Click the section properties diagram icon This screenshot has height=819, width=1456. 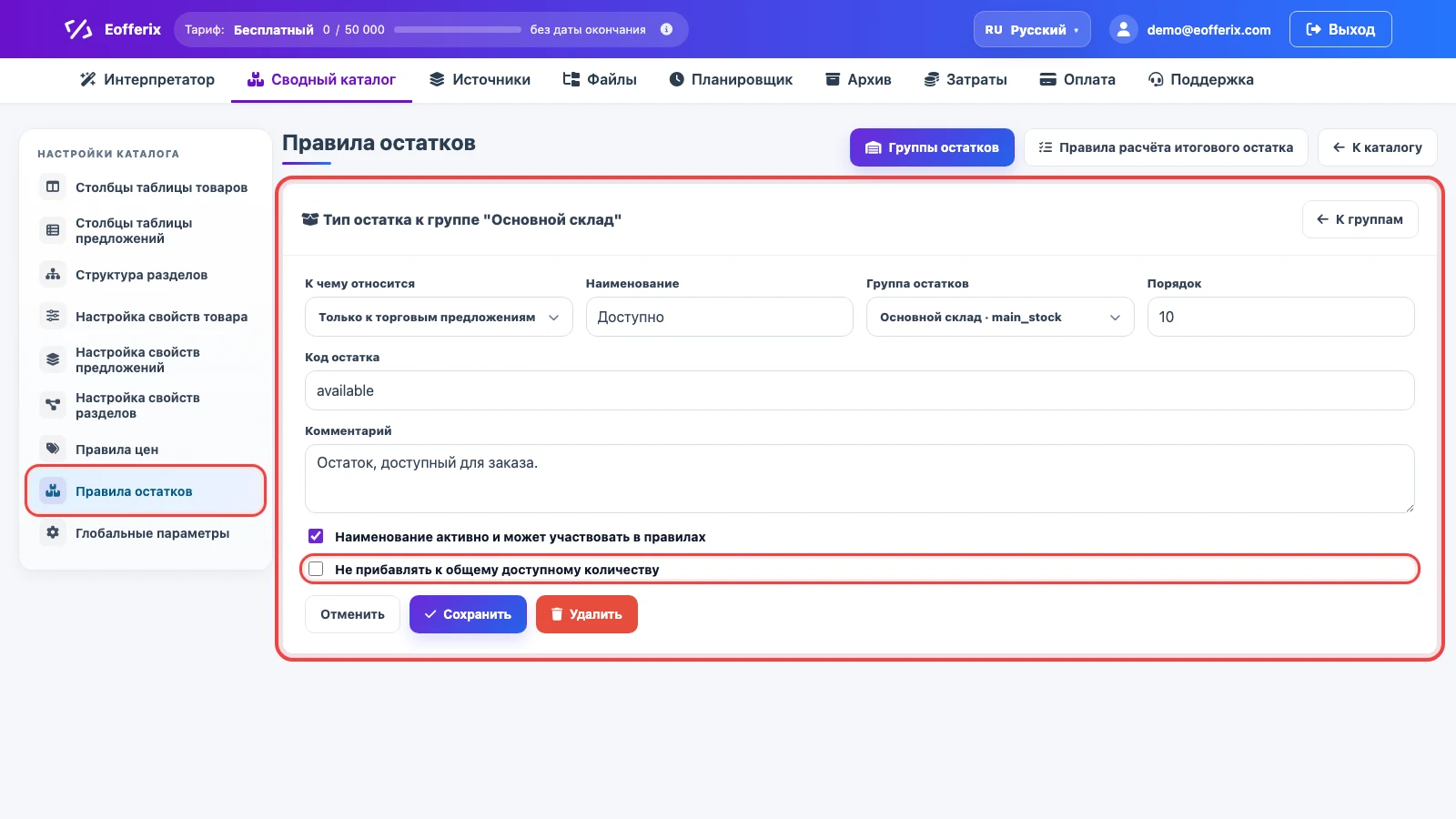53,405
